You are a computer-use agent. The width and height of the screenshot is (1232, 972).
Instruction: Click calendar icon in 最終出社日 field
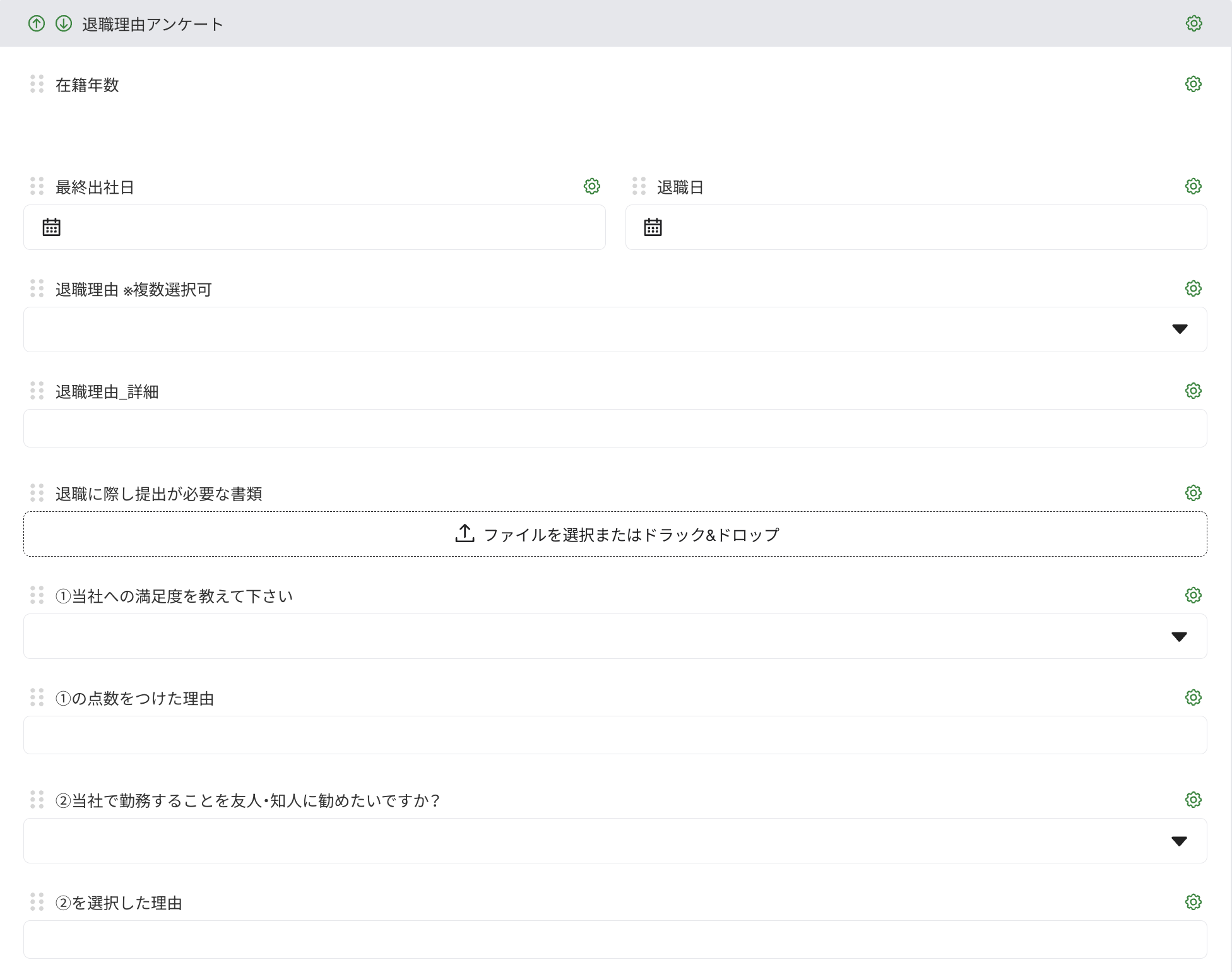(51, 227)
